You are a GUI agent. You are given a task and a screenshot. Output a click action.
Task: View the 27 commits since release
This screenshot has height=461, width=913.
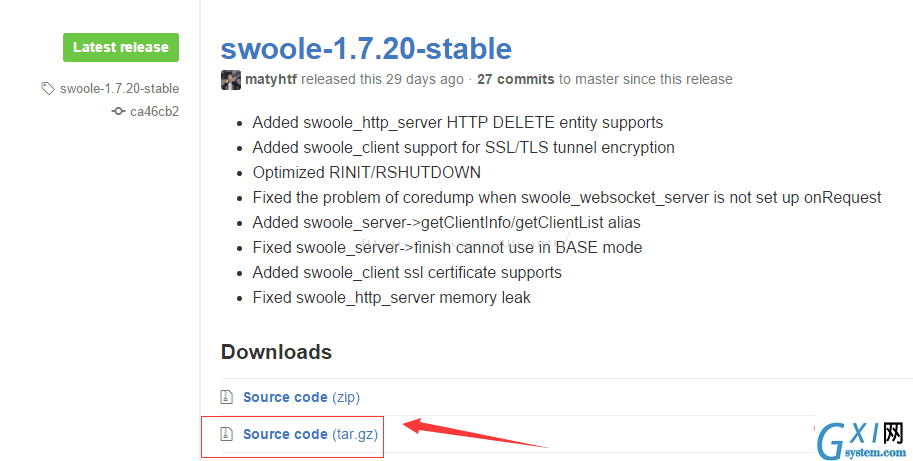coord(515,79)
